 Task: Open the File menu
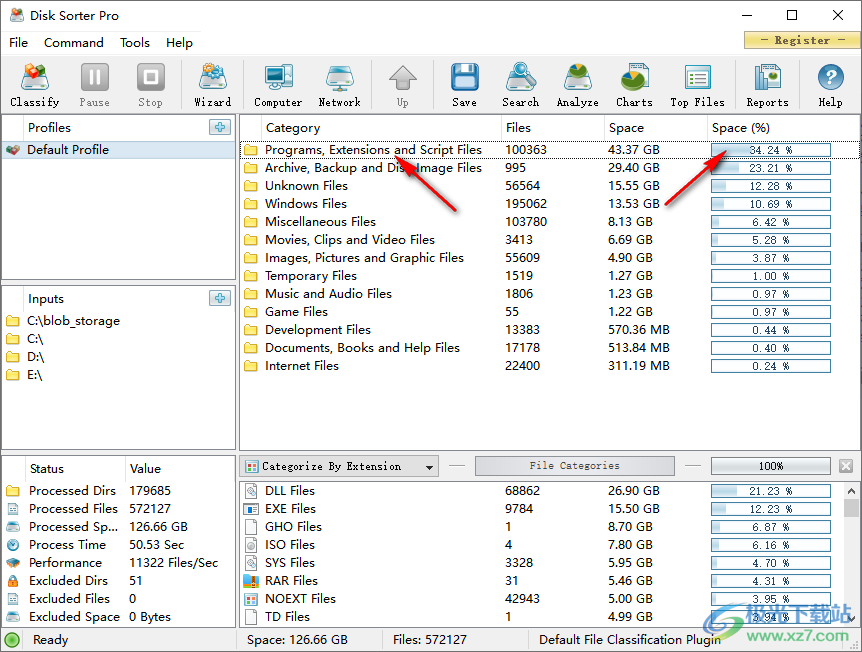18,42
